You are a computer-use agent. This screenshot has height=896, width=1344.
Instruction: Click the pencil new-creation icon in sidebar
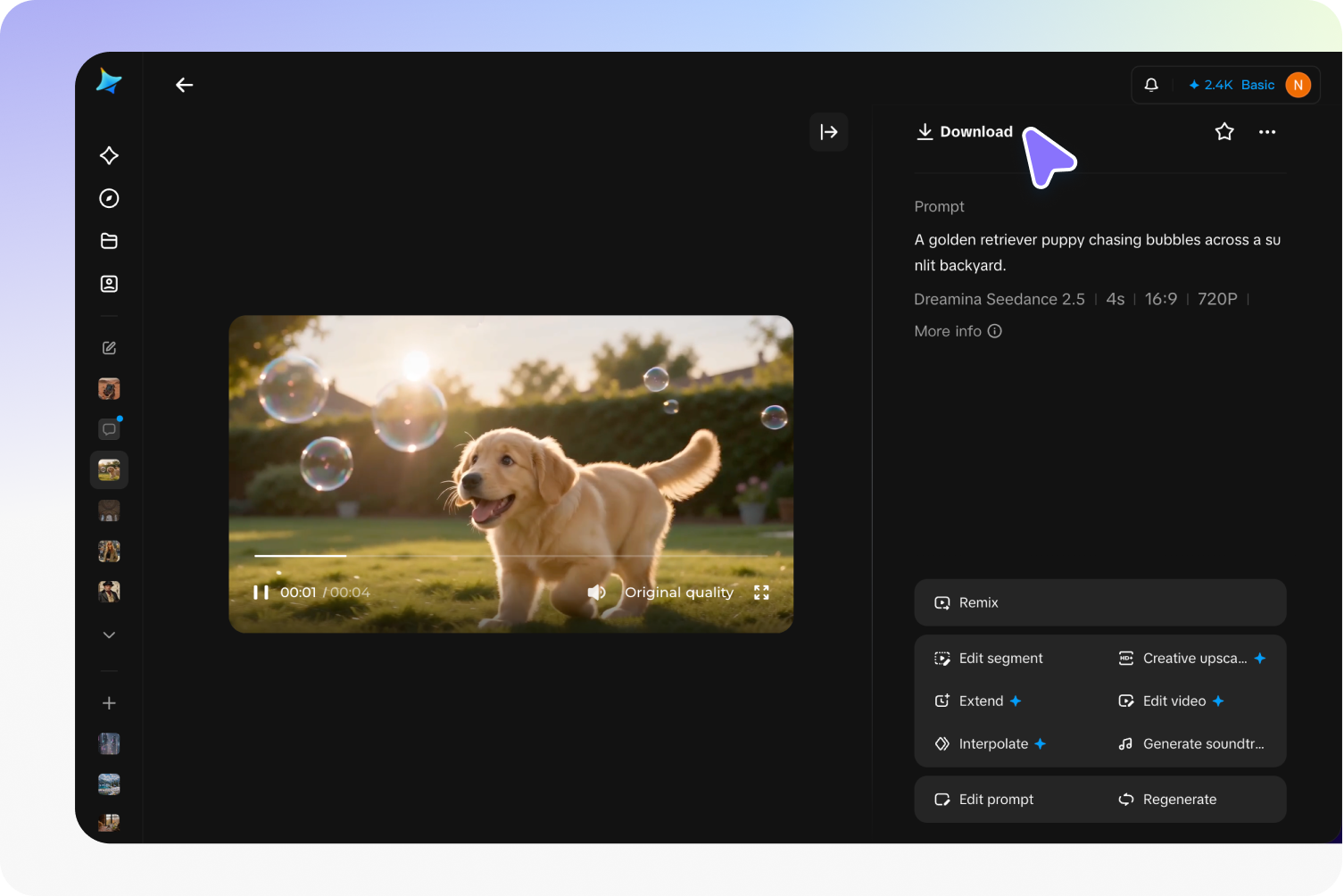point(109,348)
